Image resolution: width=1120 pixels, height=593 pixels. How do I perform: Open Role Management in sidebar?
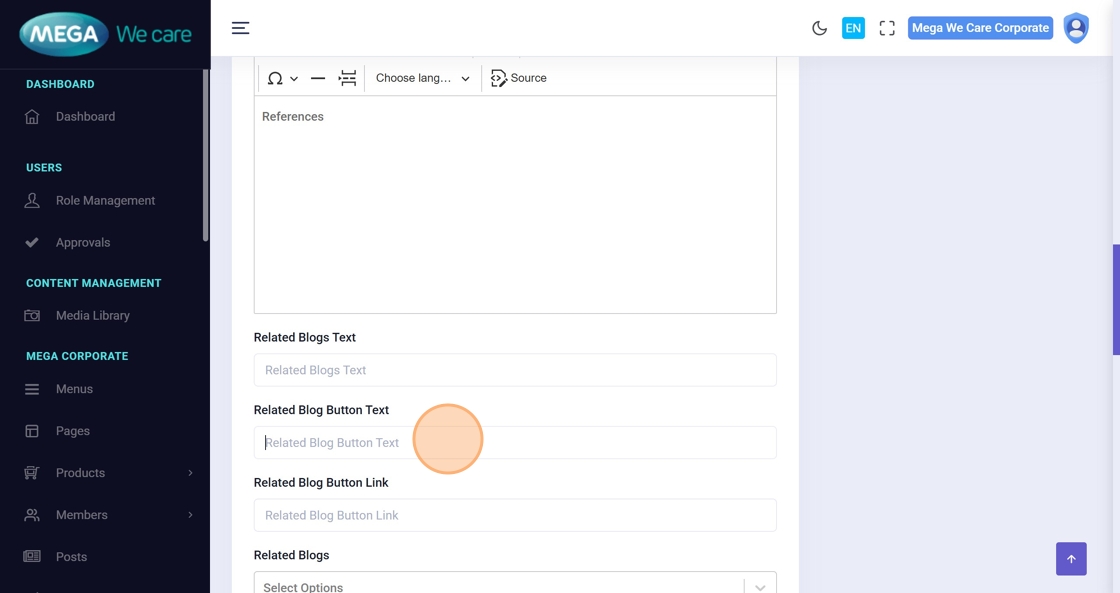tap(105, 201)
